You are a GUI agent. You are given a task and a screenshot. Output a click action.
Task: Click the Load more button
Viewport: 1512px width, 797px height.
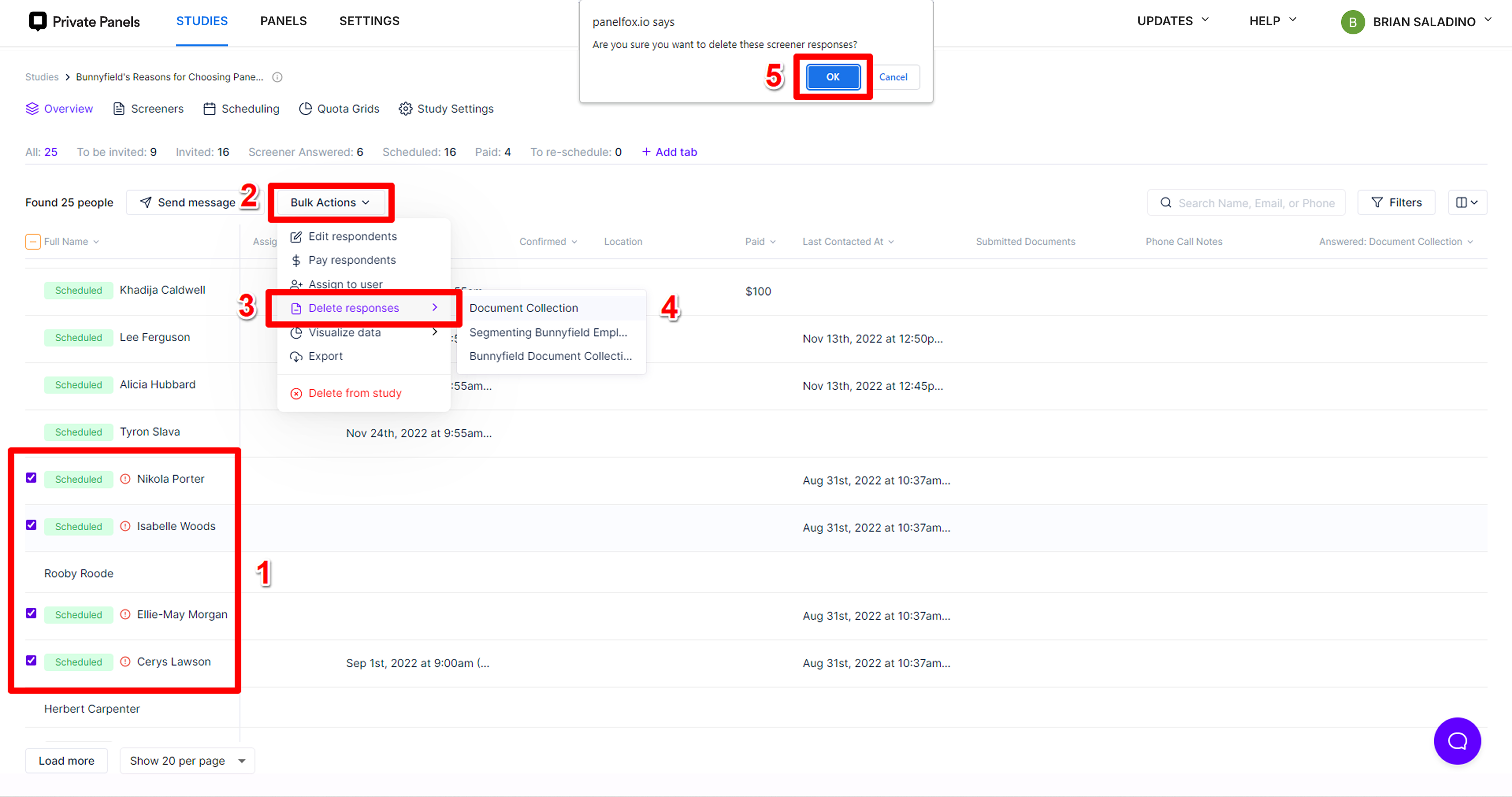tap(66, 761)
